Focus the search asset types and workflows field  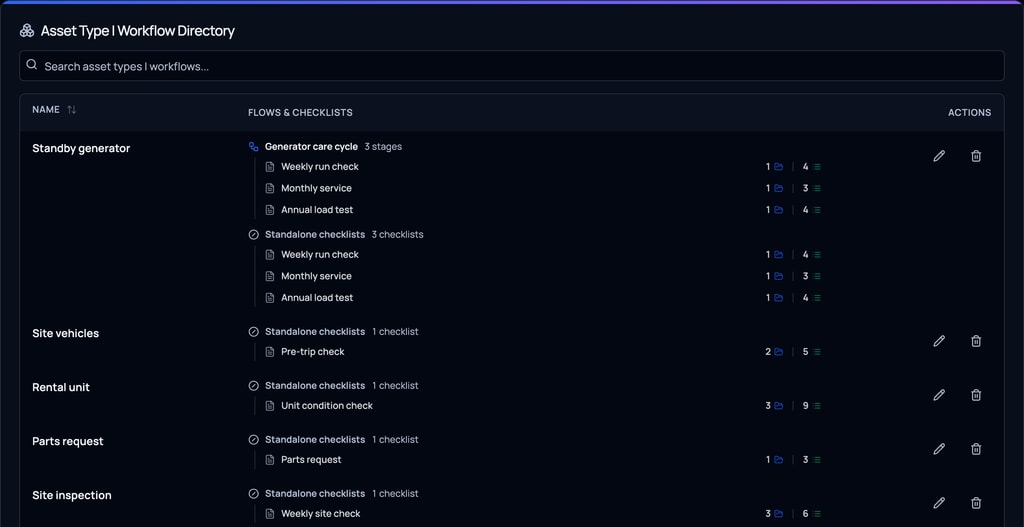coord(512,66)
